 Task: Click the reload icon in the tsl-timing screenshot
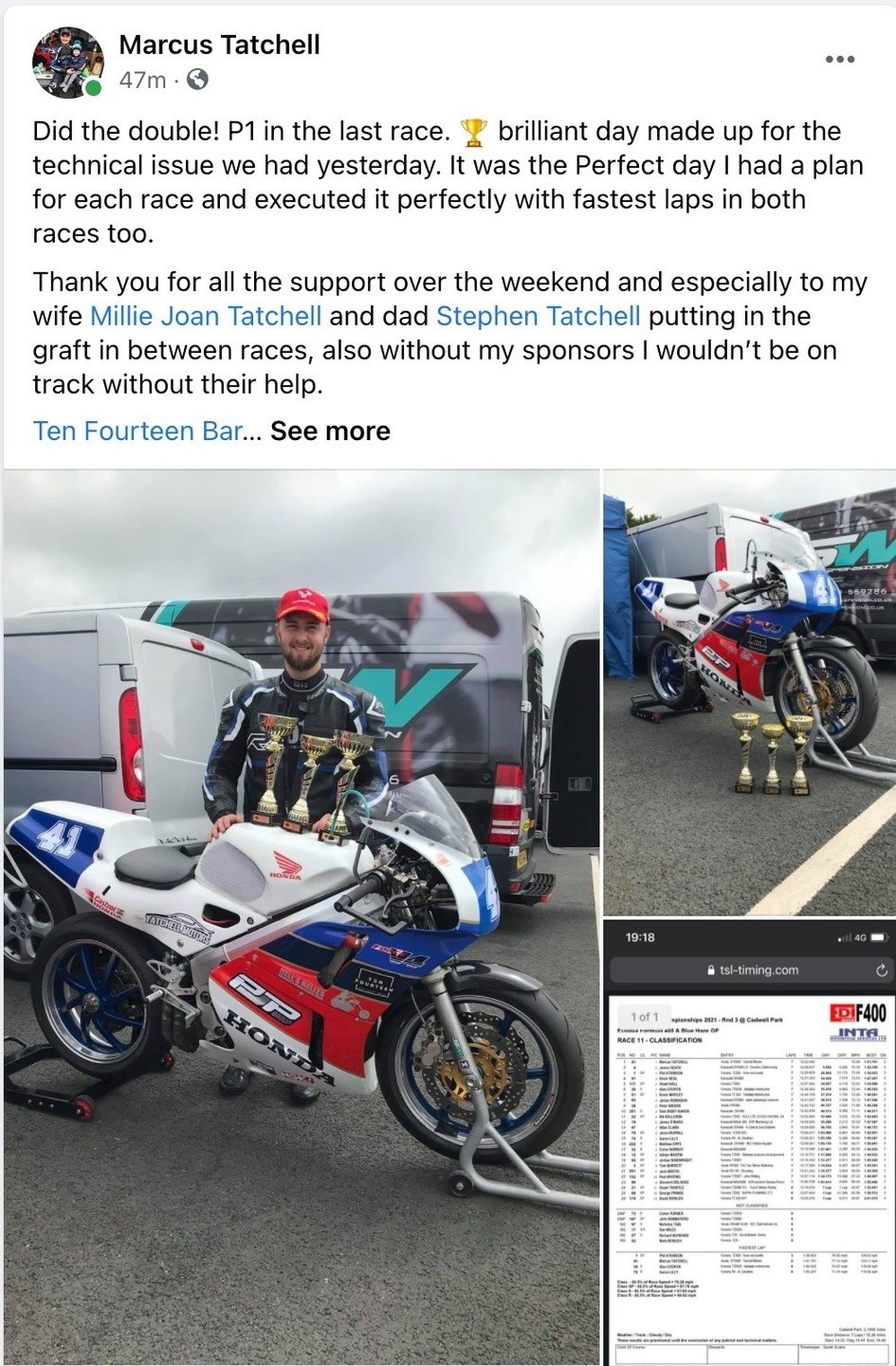(x=881, y=970)
